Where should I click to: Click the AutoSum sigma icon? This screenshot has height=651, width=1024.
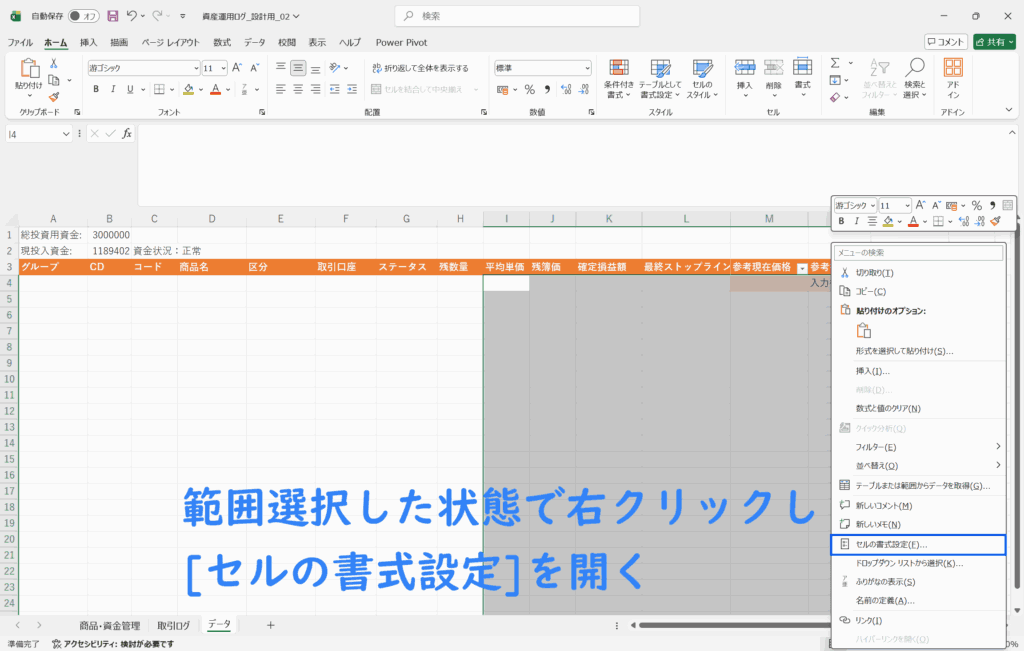click(x=834, y=62)
